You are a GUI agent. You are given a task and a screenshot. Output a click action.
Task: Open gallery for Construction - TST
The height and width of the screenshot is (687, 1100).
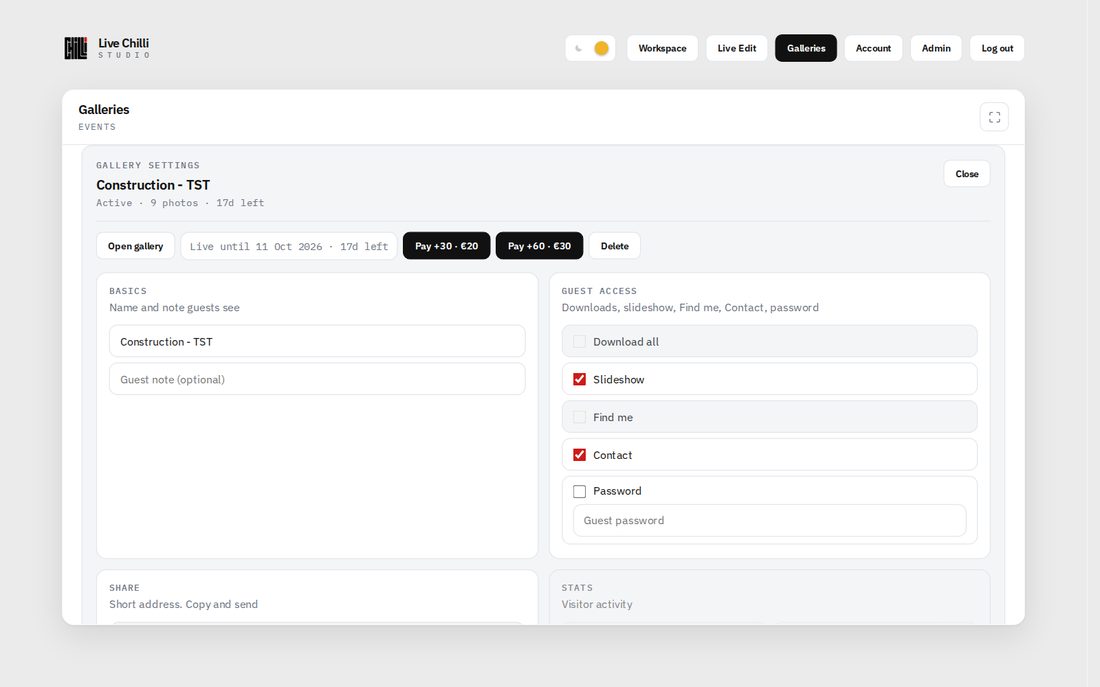[x=135, y=246]
